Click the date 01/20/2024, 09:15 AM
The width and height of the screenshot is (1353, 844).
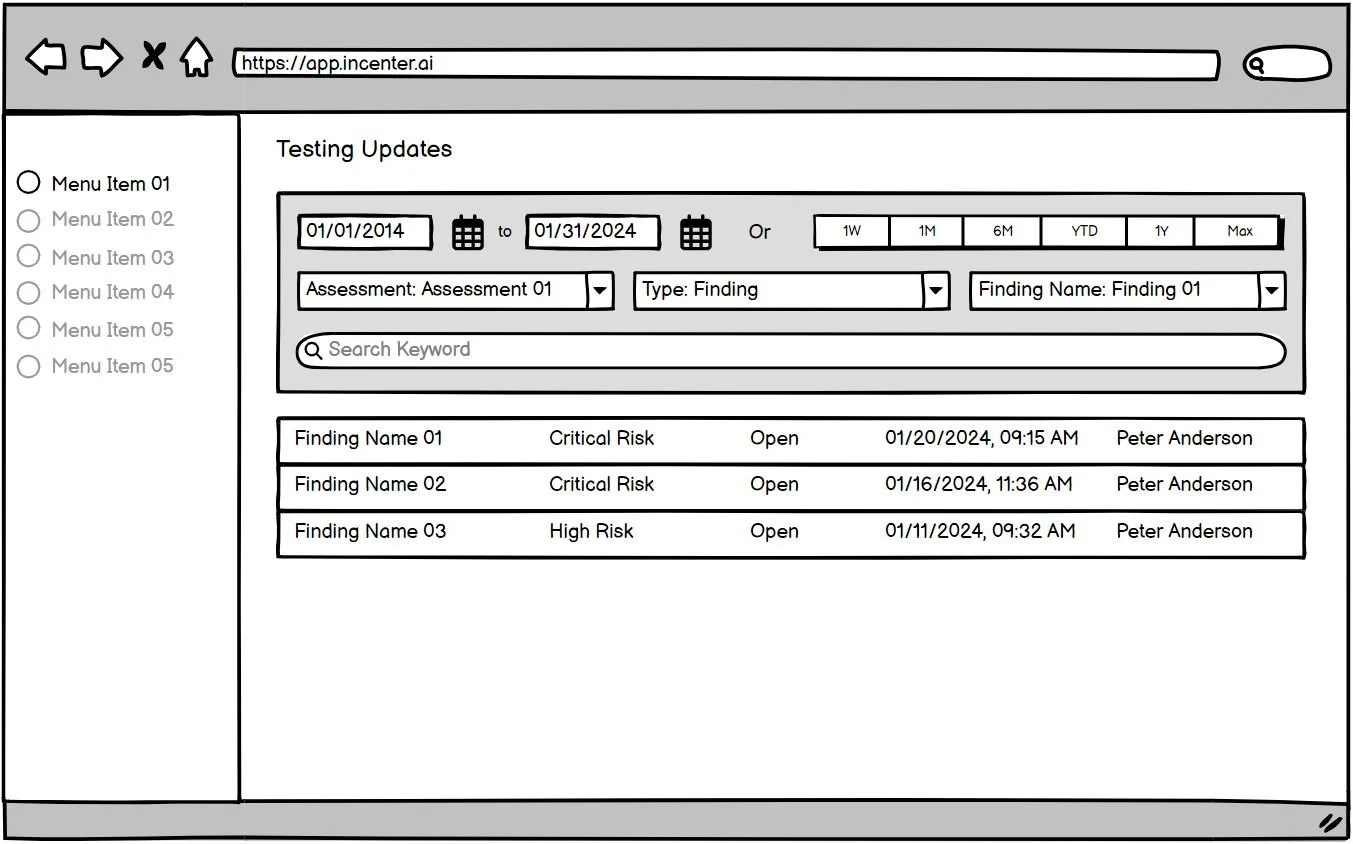[982, 438]
